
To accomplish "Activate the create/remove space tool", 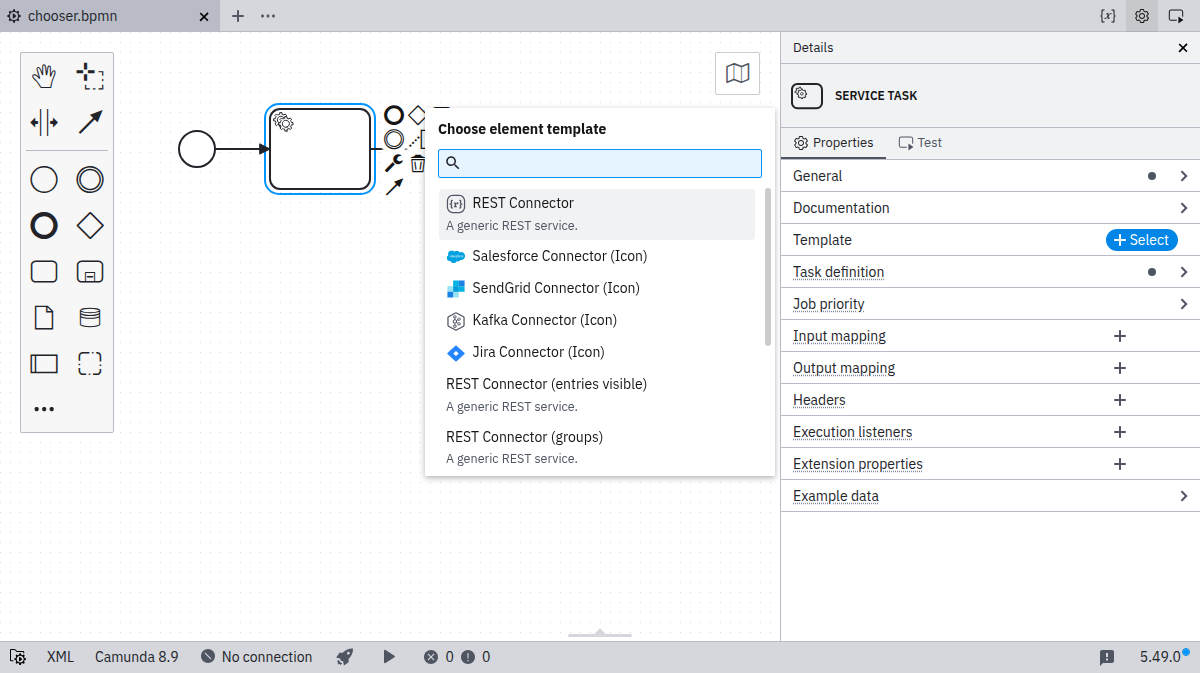I will point(44,123).
